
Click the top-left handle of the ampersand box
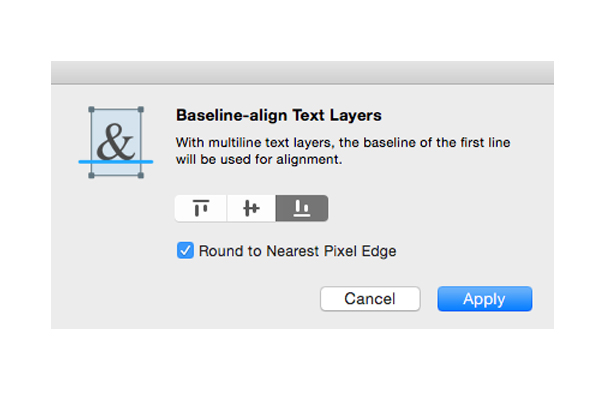[x=92, y=110]
